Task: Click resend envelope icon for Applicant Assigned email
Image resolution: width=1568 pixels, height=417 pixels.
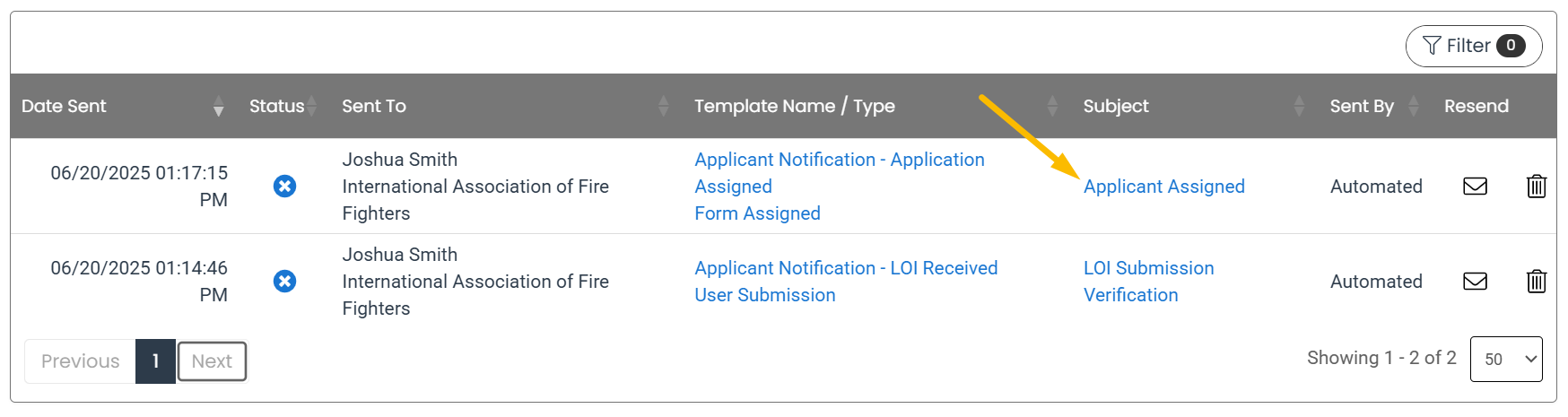Action: point(1475,186)
